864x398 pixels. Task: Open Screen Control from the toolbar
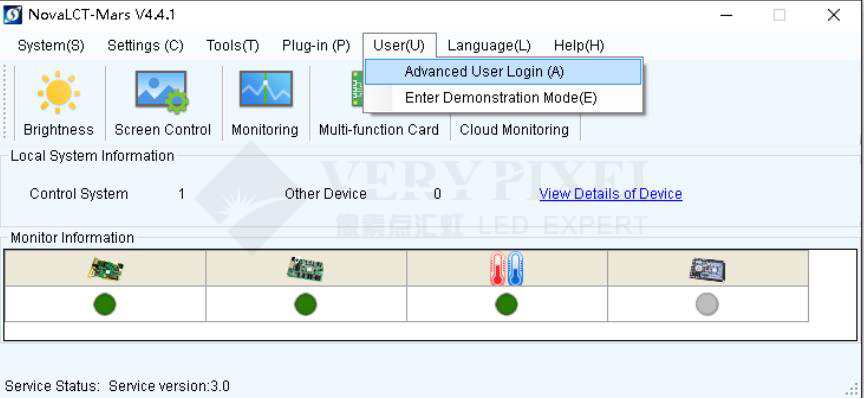pyautogui.click(x=163, y=103)
